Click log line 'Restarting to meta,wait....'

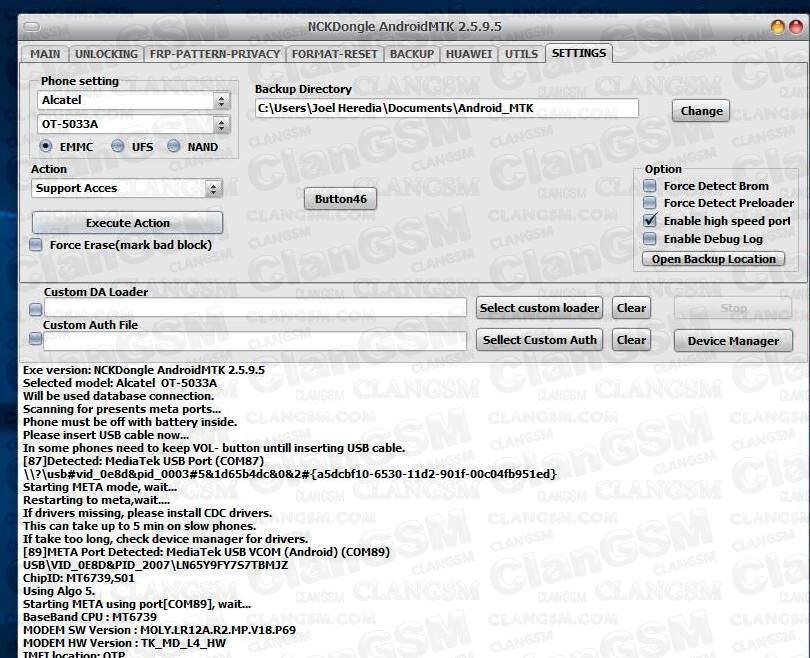[97, 500]
